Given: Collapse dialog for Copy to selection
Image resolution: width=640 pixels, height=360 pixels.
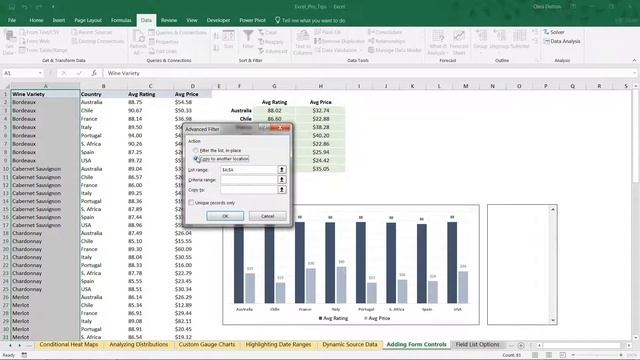Looking at the screenshot, I should point(282,190).
